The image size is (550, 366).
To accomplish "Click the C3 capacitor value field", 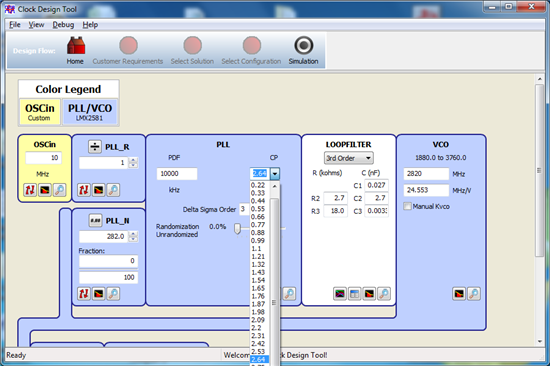I will pyautogui.click(x=376, y=211).
